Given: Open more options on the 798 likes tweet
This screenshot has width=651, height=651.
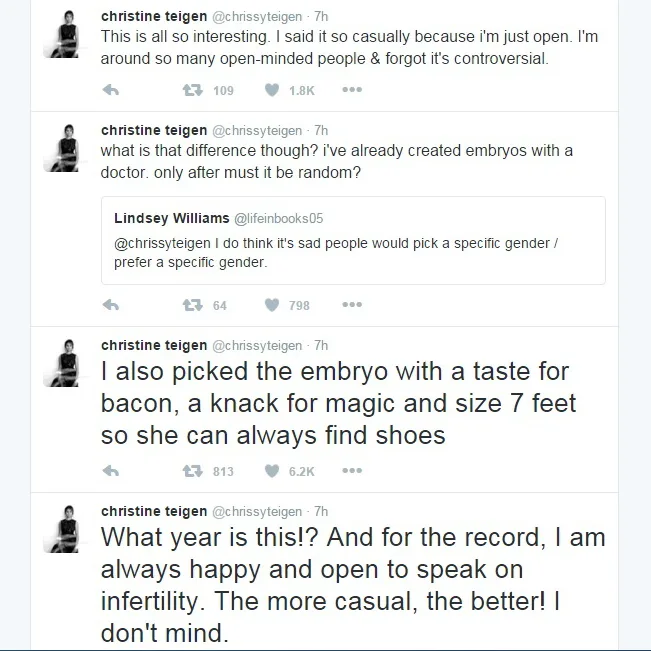Looking at the screenshot, I should (x=352, y=305).
